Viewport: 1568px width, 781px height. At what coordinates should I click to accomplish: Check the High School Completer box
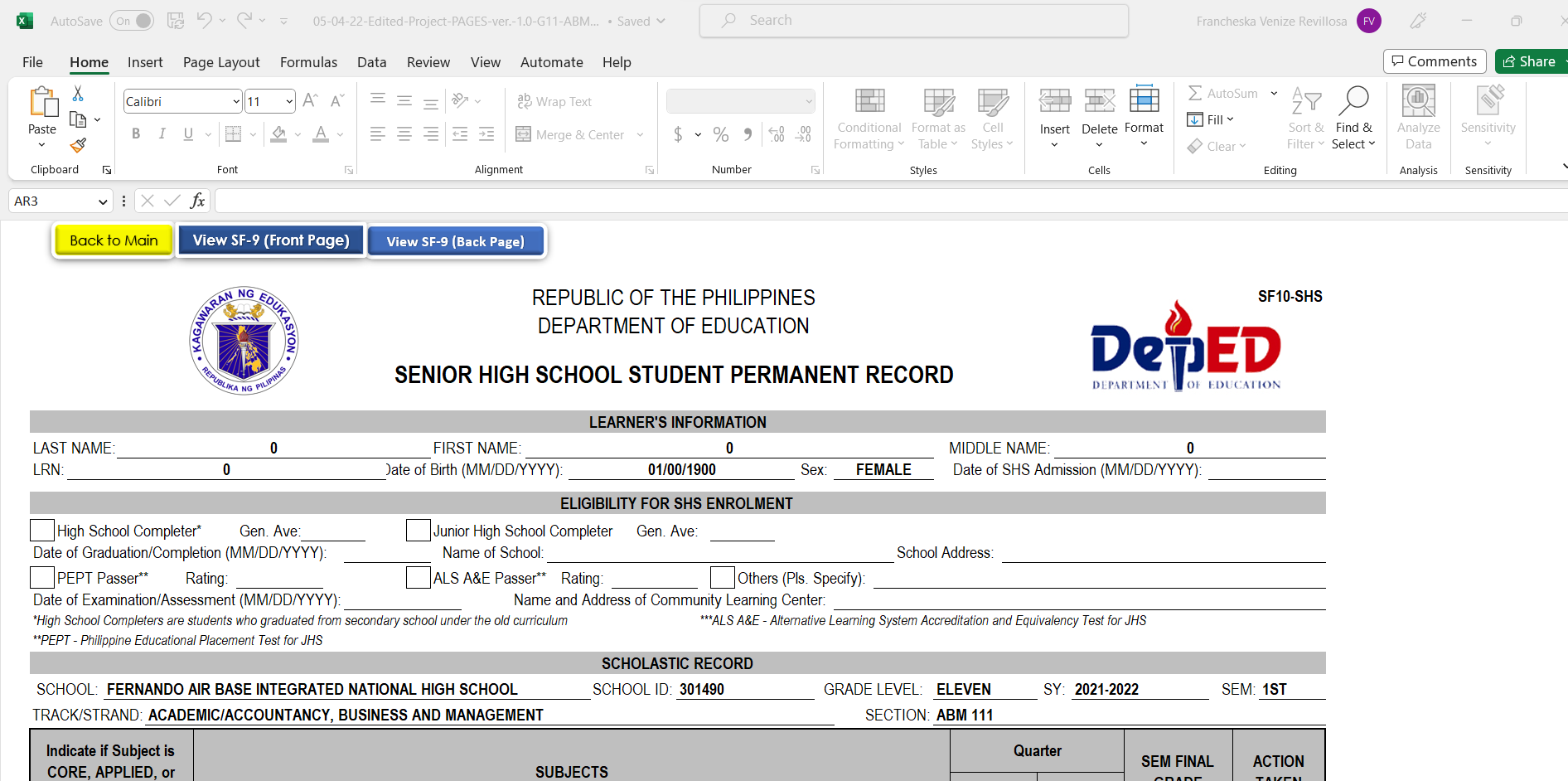tap(42, 531)
